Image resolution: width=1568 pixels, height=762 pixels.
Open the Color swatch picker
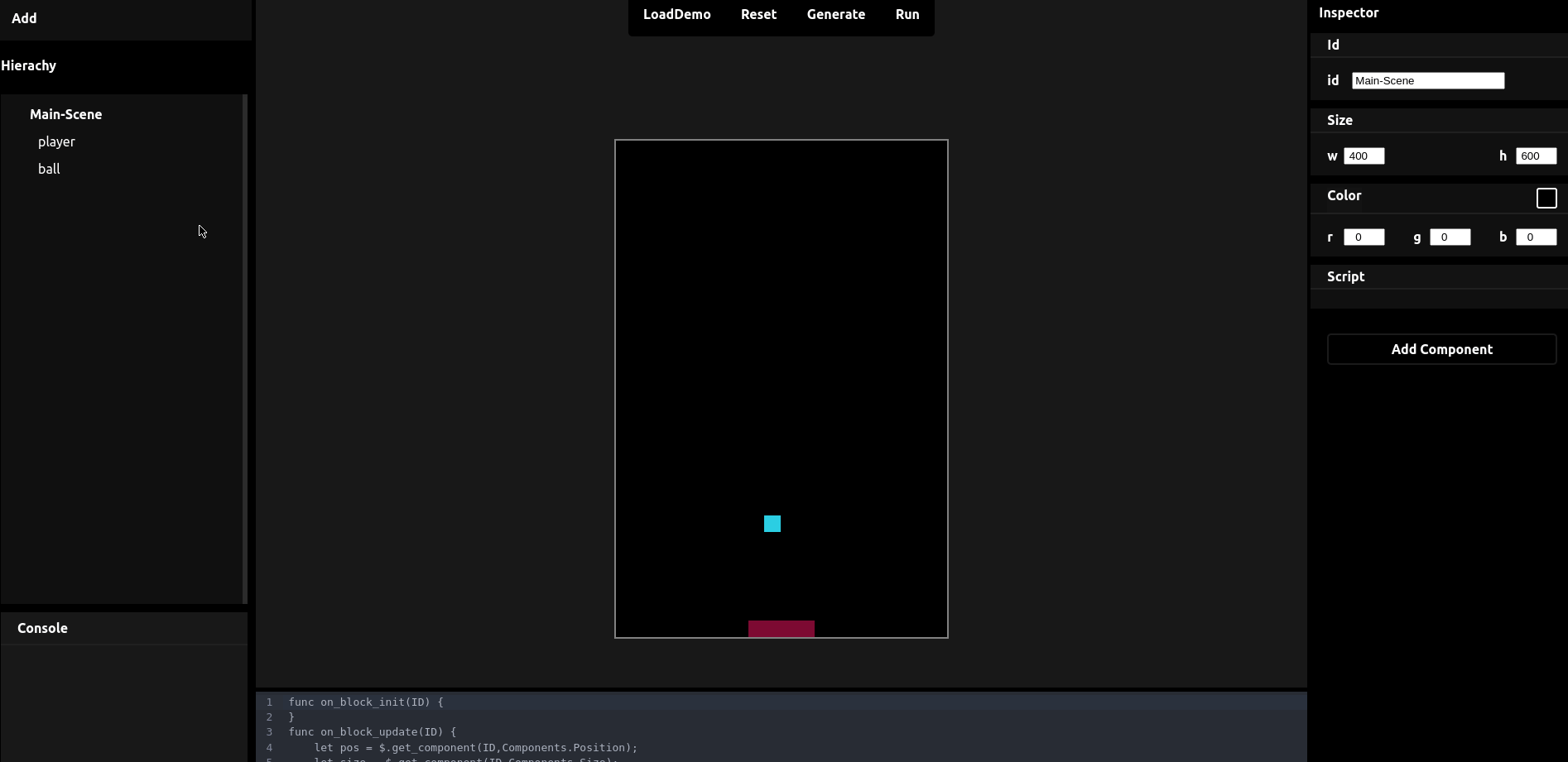pyautogui.click(x=1546, y=198)
